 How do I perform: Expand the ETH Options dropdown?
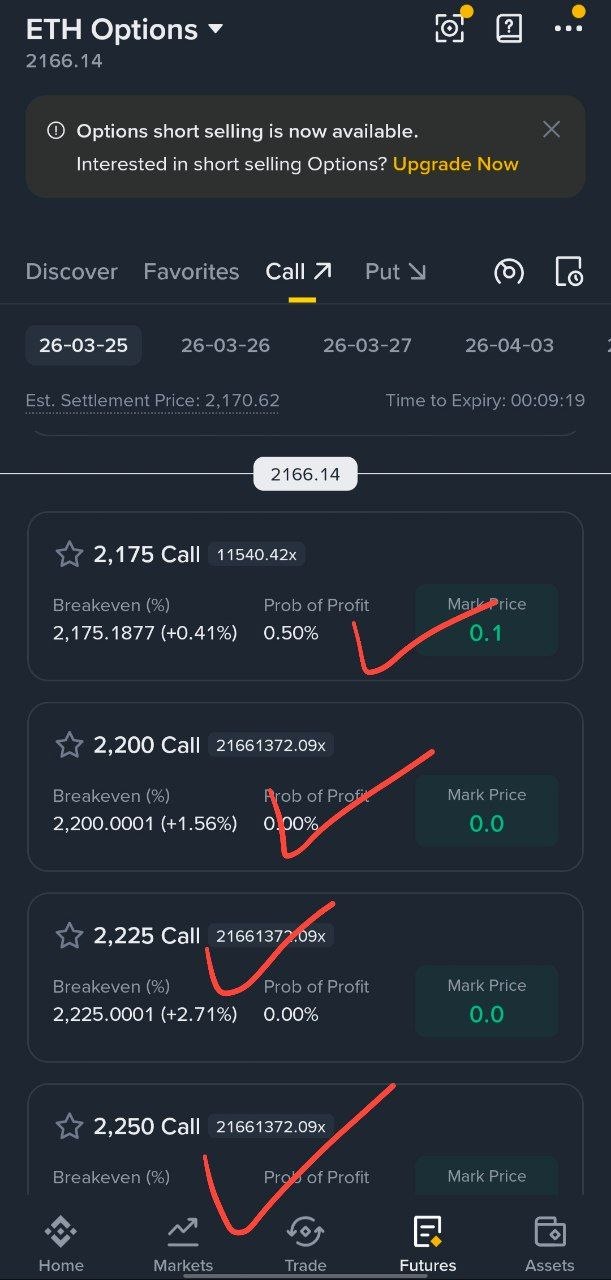[215, 30]
